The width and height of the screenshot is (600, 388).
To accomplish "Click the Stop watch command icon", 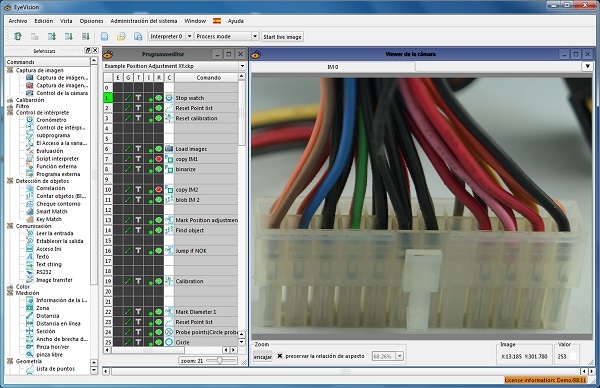I will tap(169, 98).
